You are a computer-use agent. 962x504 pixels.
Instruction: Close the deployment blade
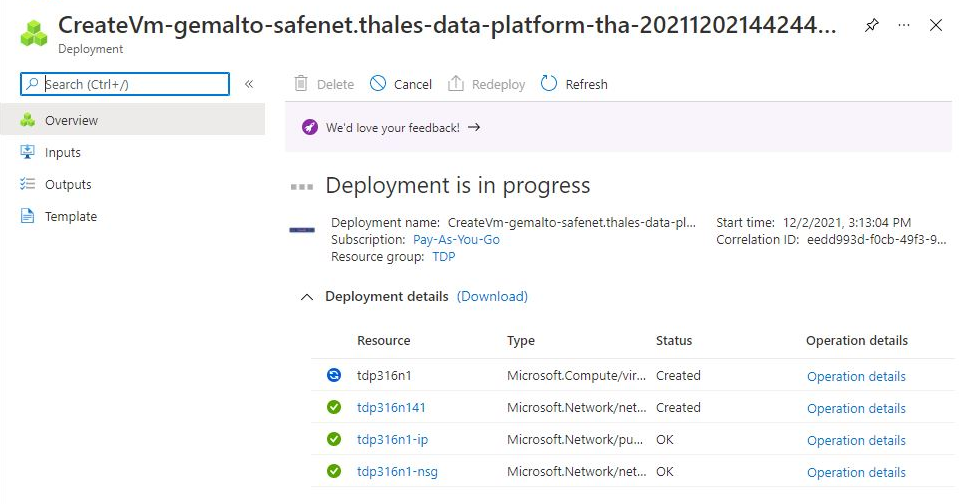click(936, 26)
